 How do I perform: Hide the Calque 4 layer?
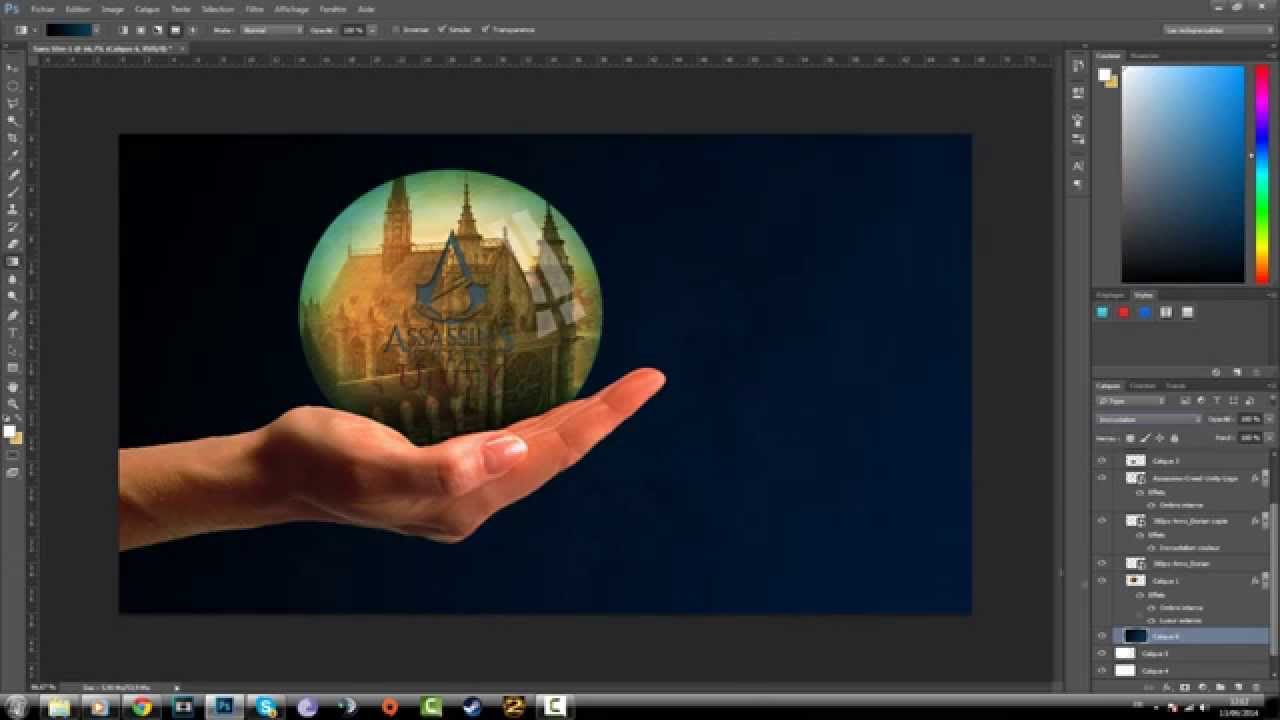point(1102,671)
